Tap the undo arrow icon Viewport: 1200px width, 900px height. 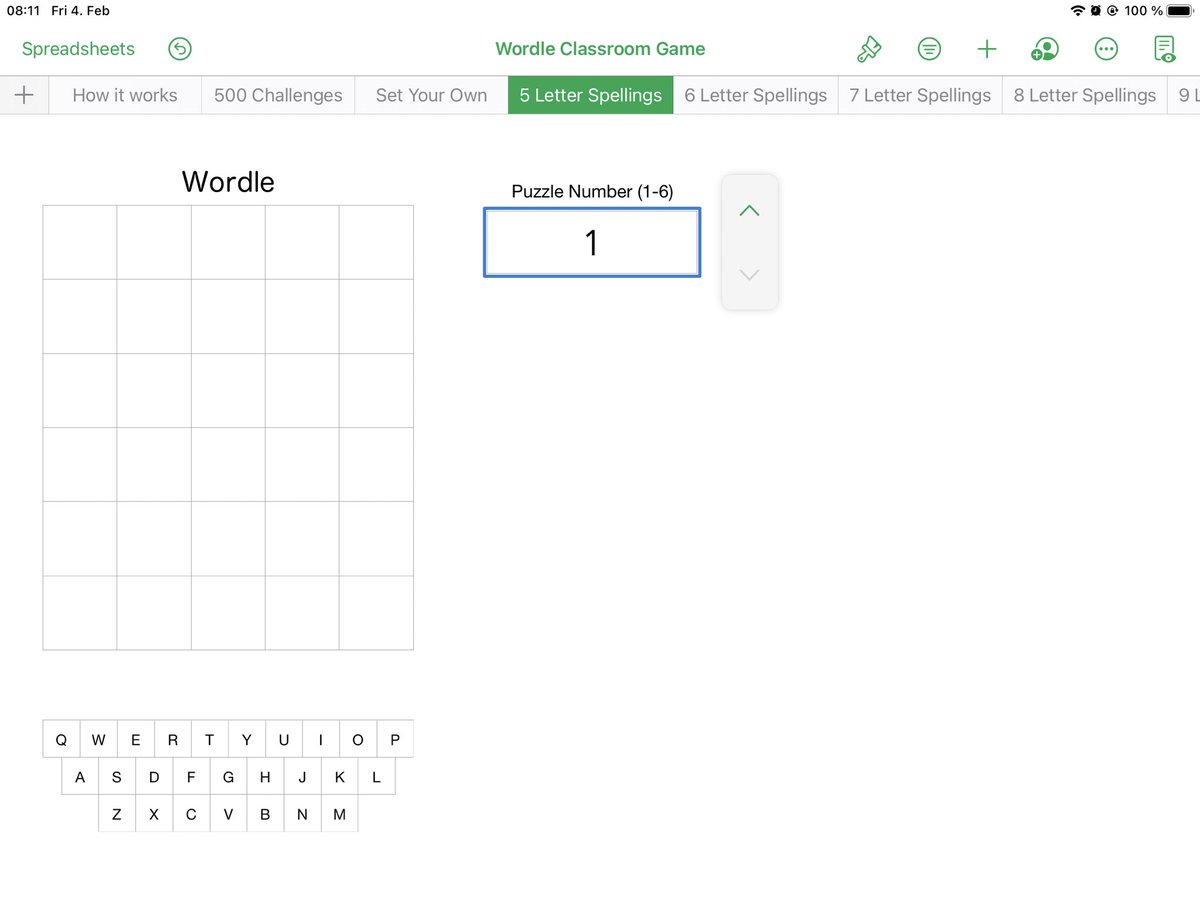tap(180, 49)
